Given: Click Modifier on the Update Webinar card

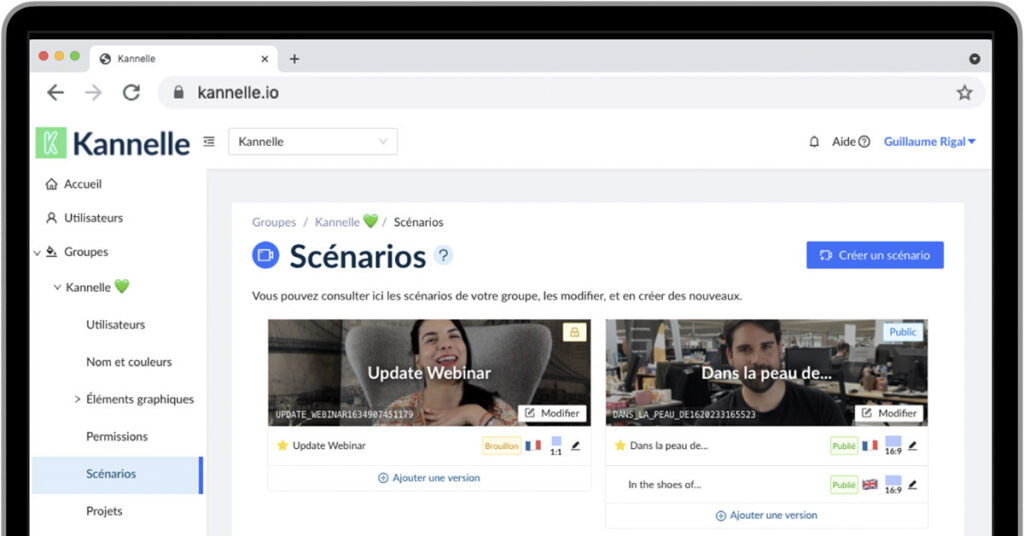Looking at the screenshot, I should (551, 413).
